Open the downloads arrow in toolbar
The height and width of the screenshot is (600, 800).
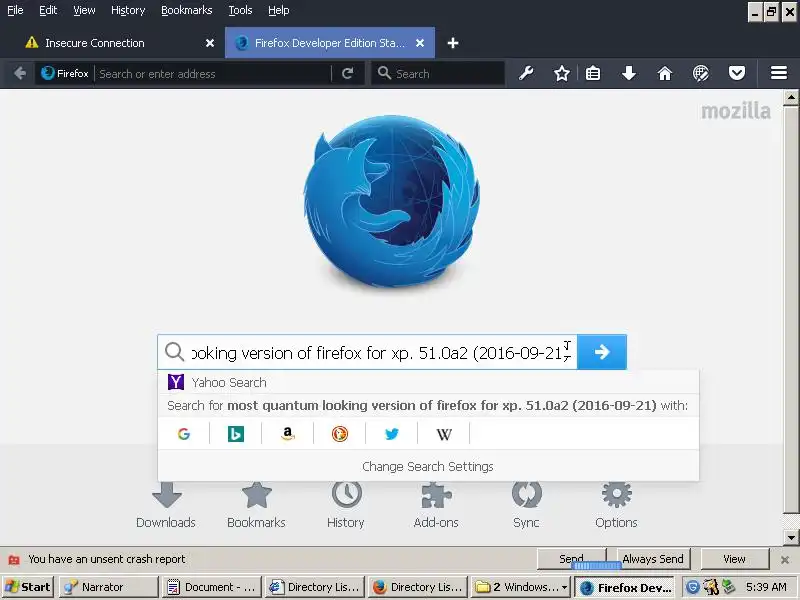click(x=629, y=73)
